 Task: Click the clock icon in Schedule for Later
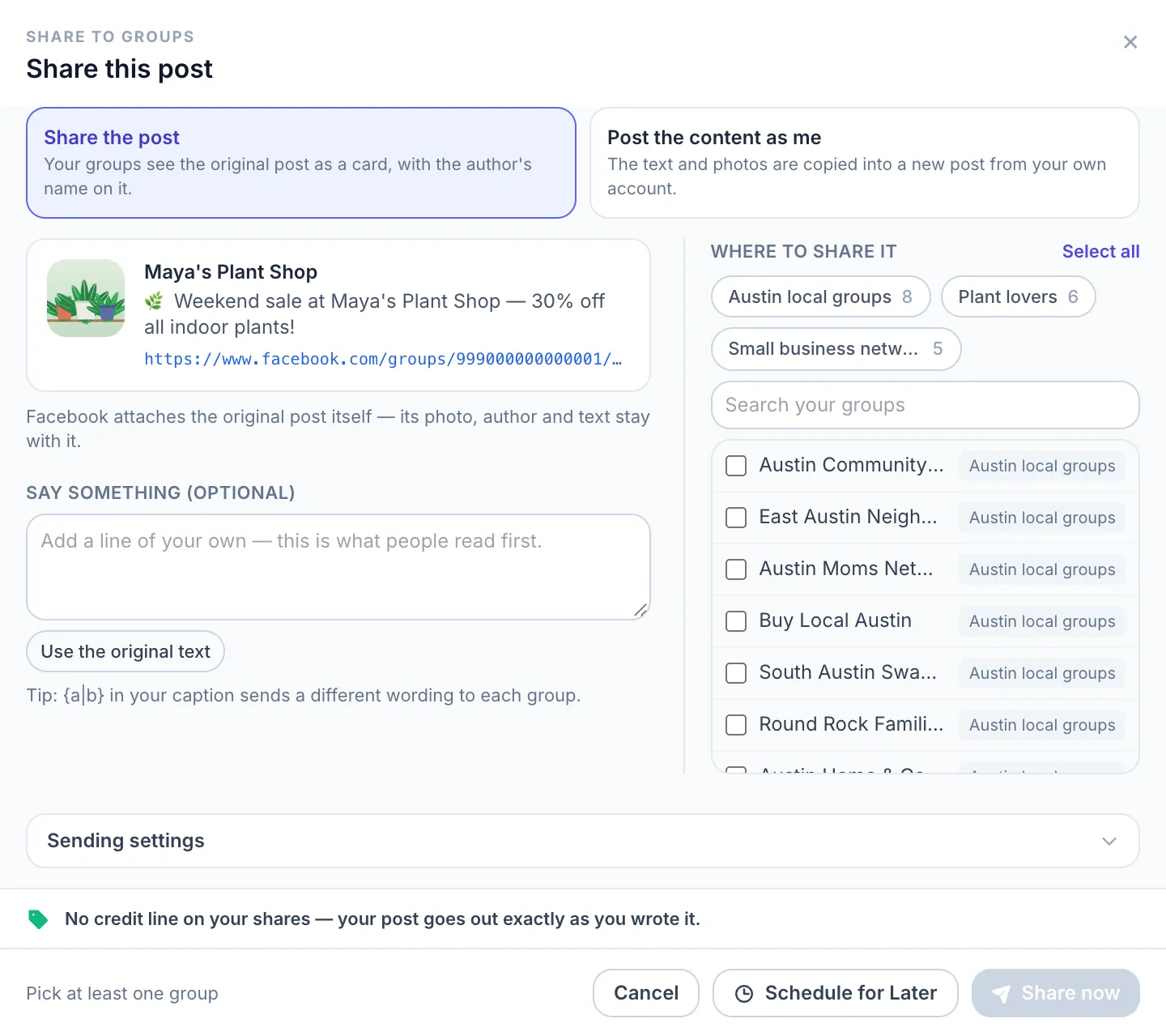pos(744,993)
